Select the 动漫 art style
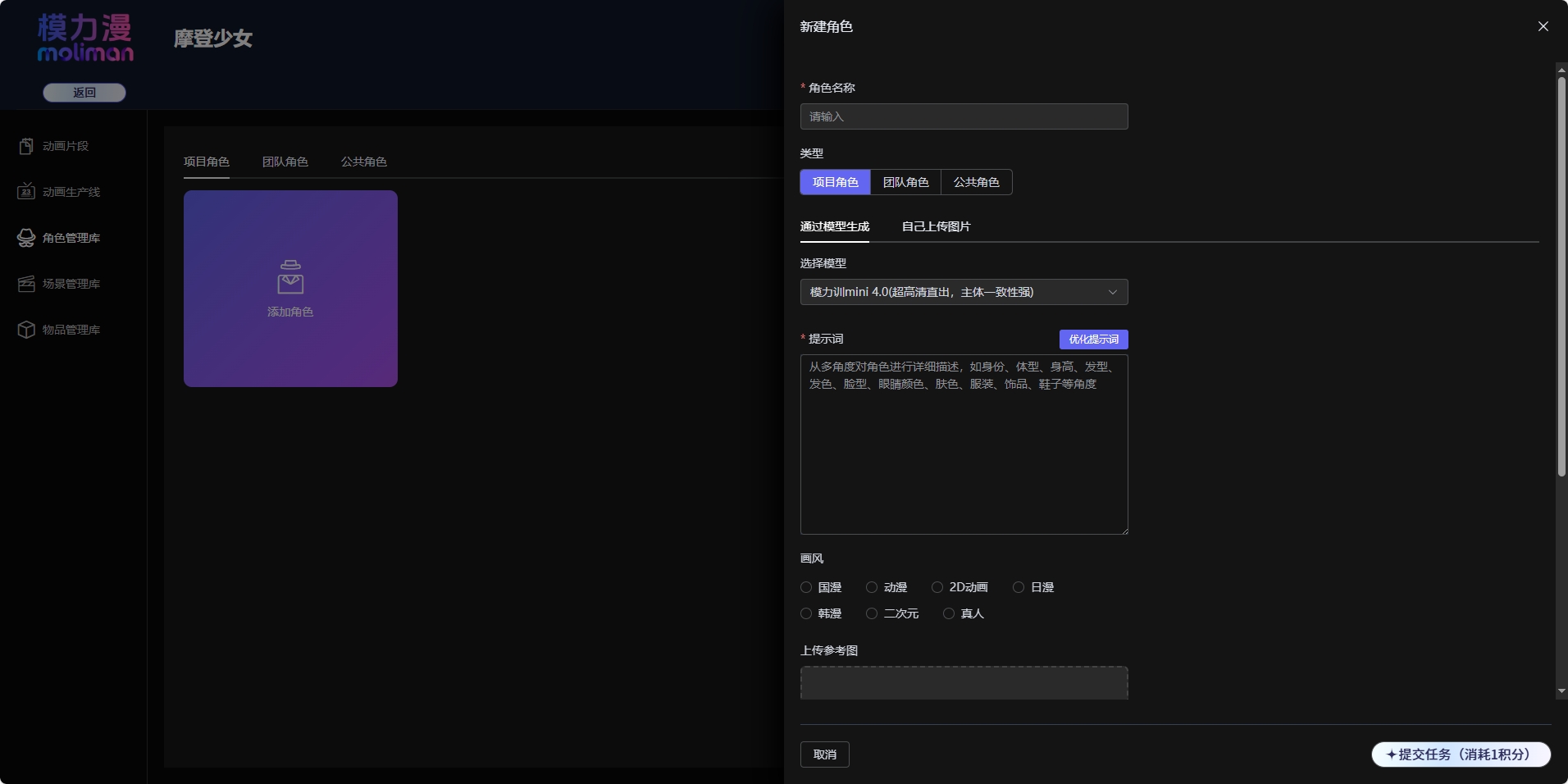Screen dimensions: 1568x784 pyautogui.click(x=872, y=587)
